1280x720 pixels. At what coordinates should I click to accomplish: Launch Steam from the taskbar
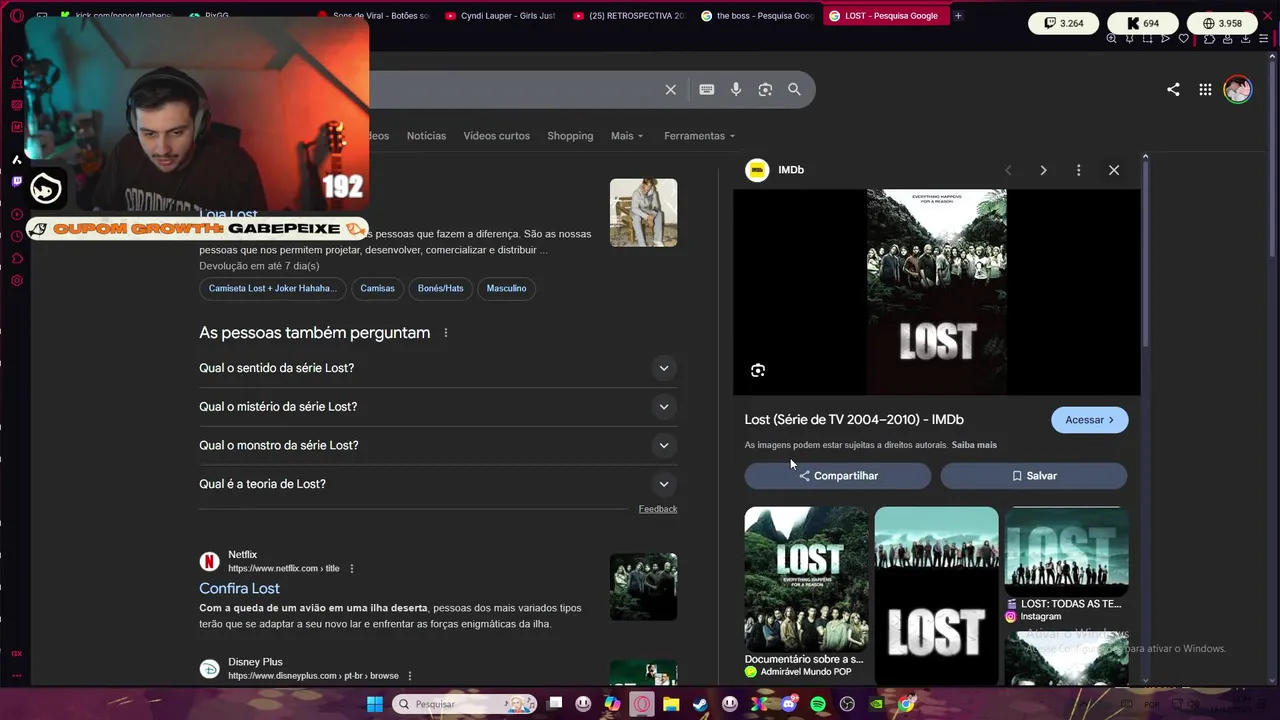[x=701, y=704]
